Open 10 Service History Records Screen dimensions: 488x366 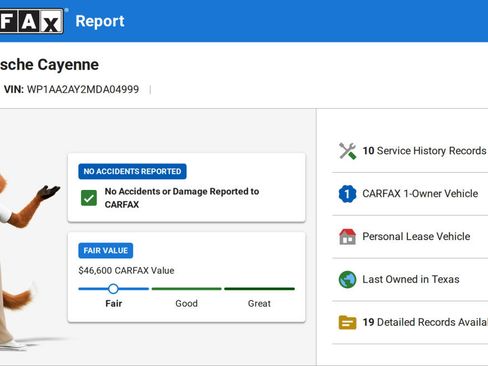pos(410,151)
